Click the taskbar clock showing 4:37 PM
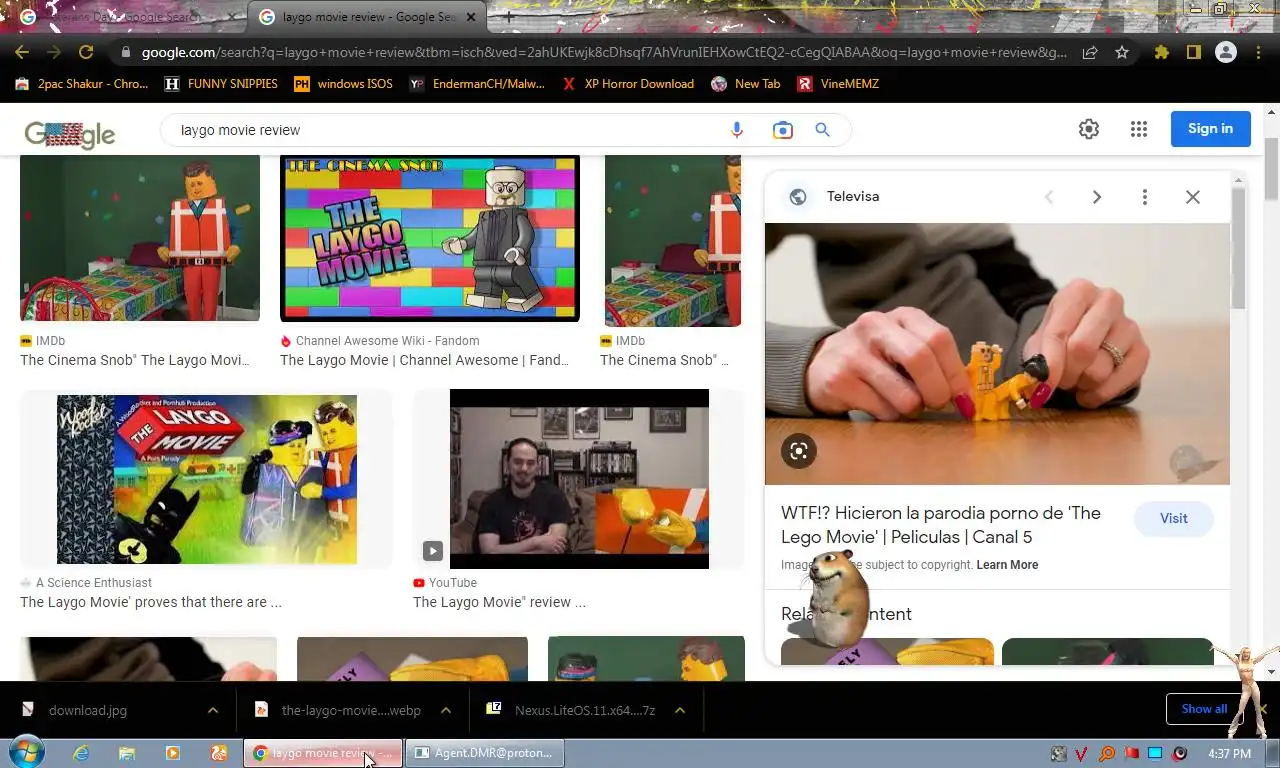Image resolution: width=1280 pixels, height=768 pixels. (x=1229, y=753)
